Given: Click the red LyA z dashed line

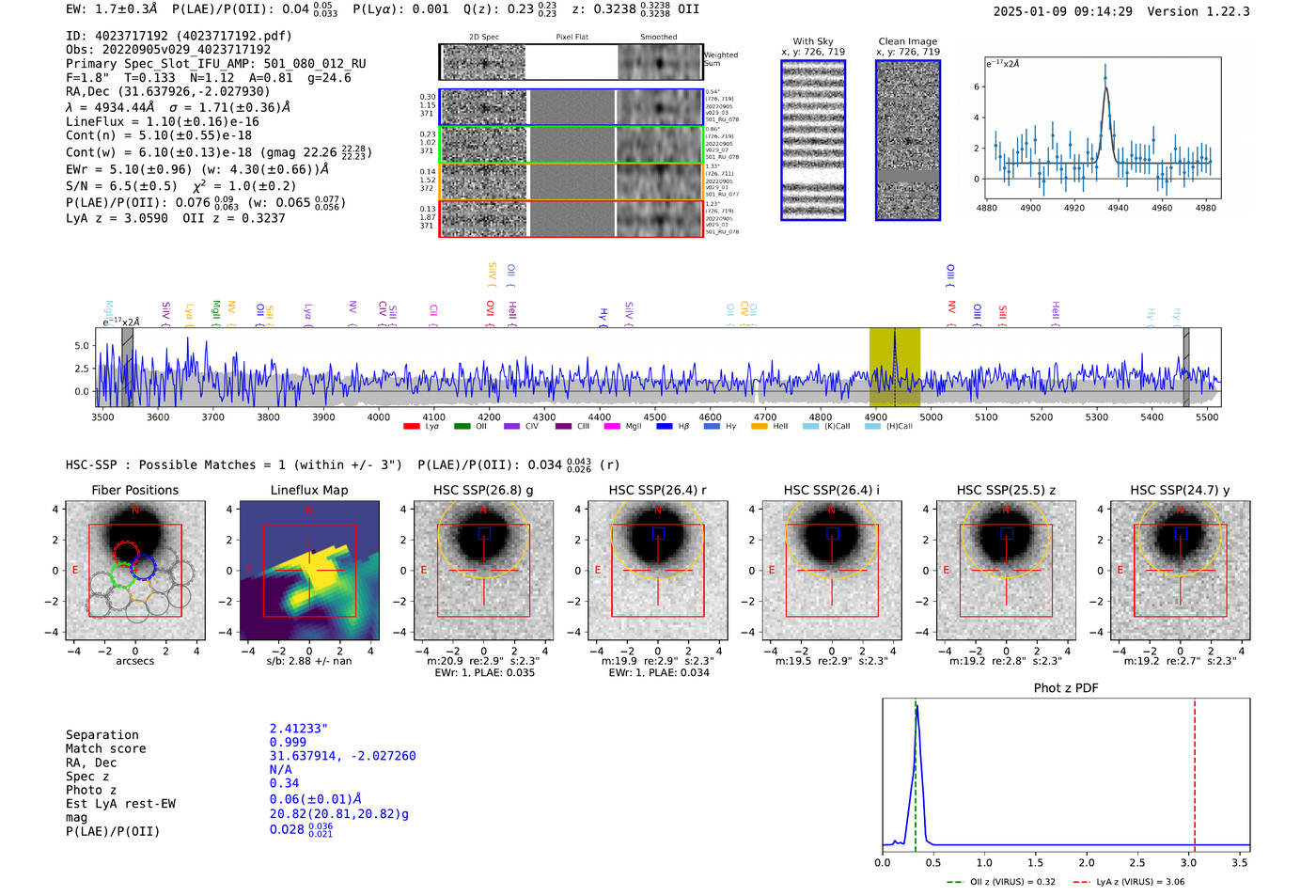Looking at the screenshot, I should (1195, 775).
